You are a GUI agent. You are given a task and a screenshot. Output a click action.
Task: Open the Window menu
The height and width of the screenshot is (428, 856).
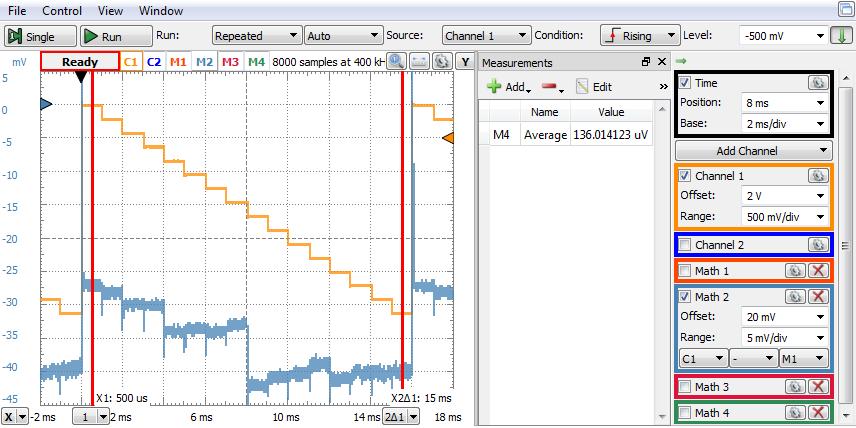pos(160,10)
